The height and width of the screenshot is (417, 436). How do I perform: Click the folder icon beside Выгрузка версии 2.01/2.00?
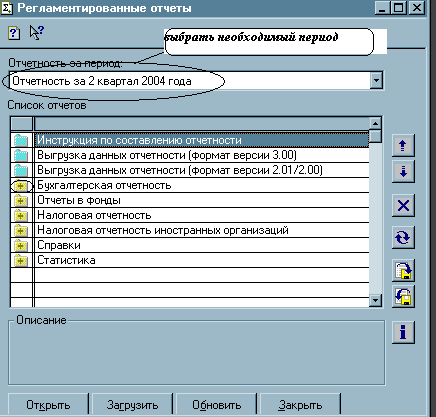21,170
